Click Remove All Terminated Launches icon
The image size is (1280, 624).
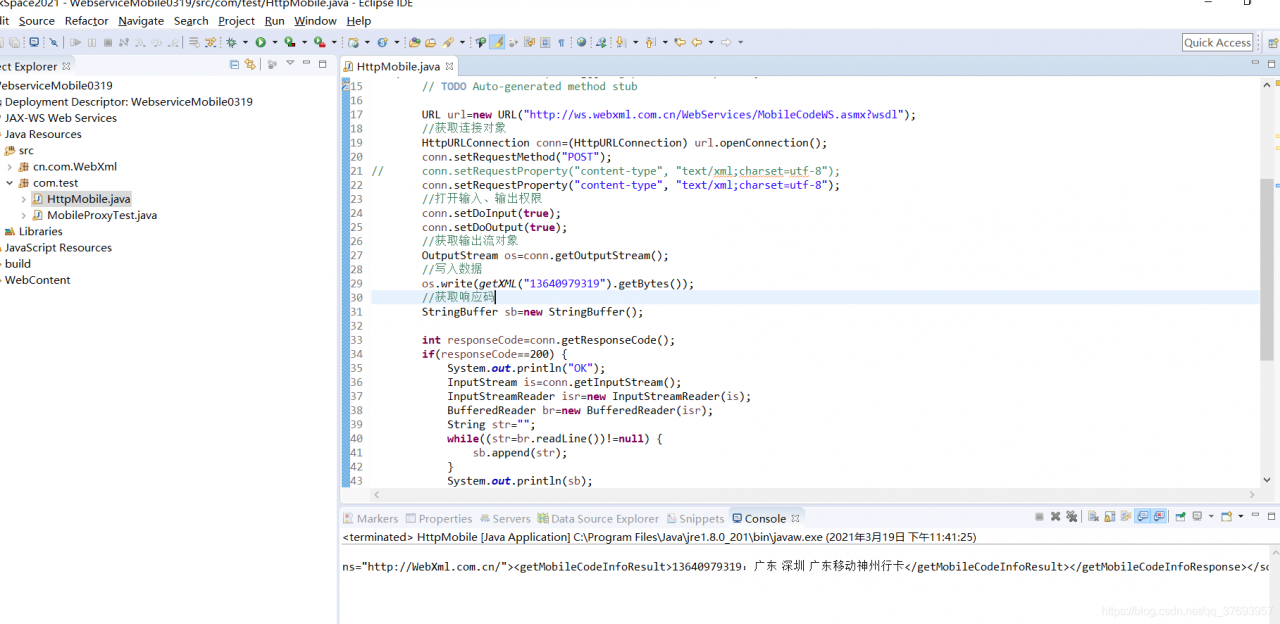[x=1072, y=517]
